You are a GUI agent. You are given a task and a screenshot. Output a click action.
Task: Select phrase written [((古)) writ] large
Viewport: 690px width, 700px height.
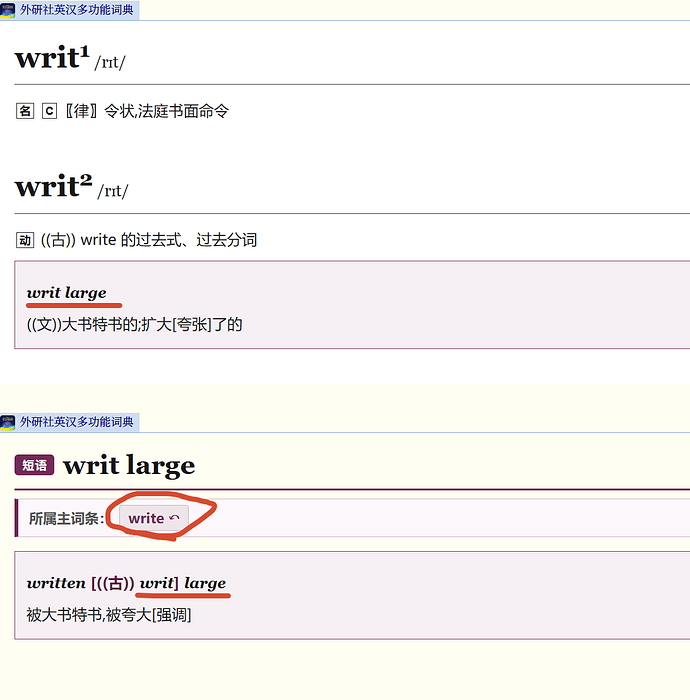click(x=126, y=583)
